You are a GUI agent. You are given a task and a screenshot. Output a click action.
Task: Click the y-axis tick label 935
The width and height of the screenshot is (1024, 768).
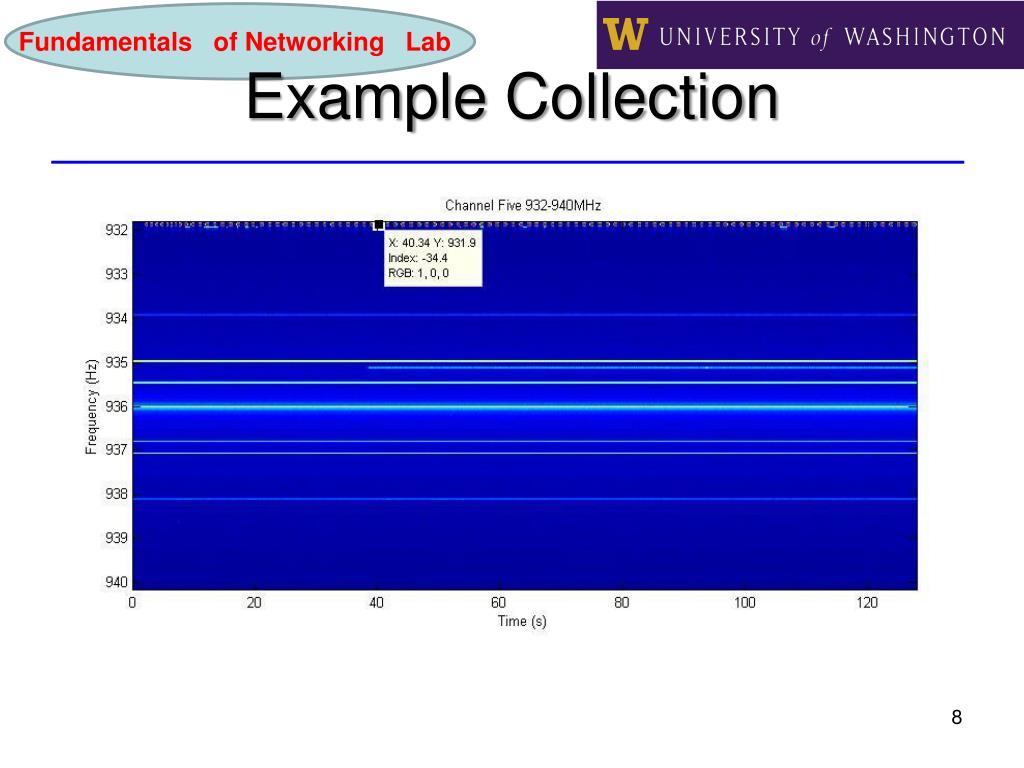(116, 362)
